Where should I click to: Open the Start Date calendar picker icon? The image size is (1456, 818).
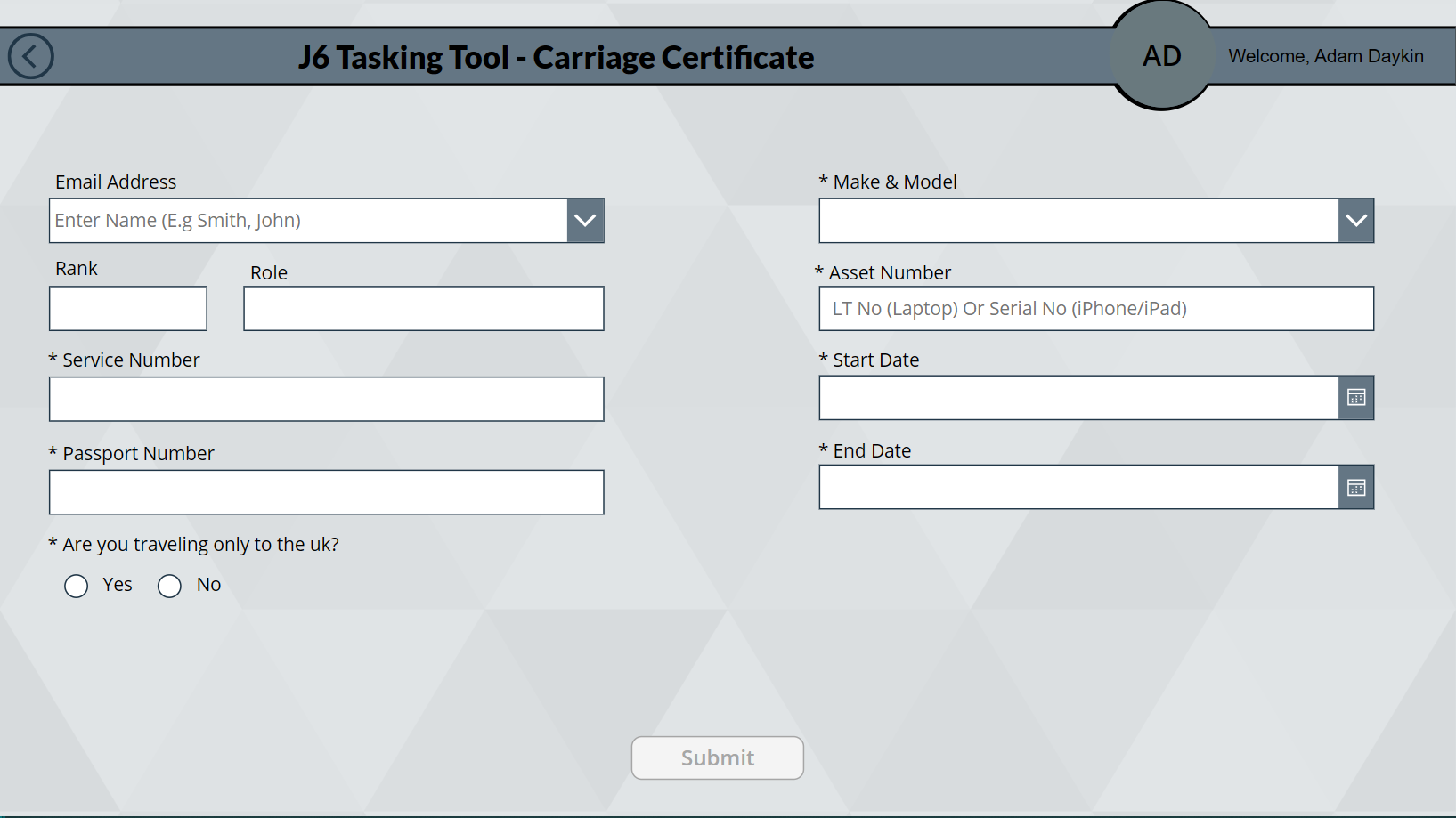coord(1356,397)
